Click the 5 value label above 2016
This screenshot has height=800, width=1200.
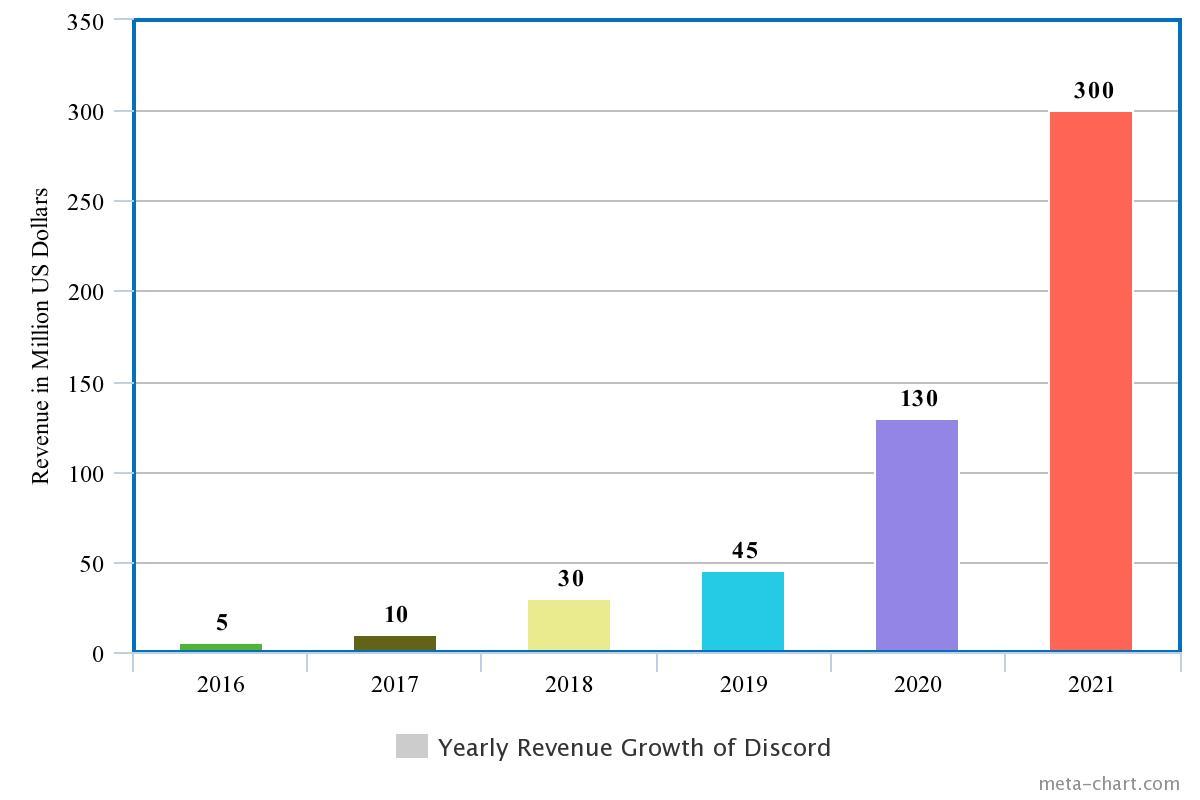(222, 622)
